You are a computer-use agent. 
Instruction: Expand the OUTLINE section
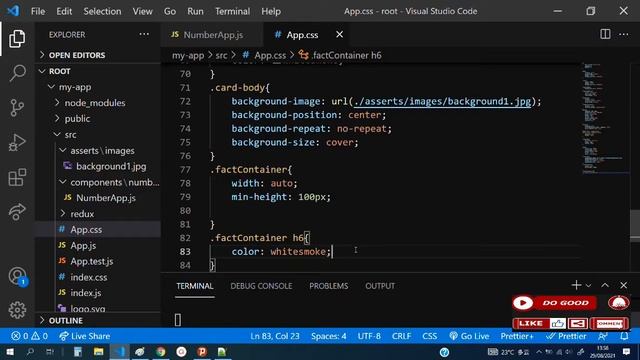[x=65, y=320]
